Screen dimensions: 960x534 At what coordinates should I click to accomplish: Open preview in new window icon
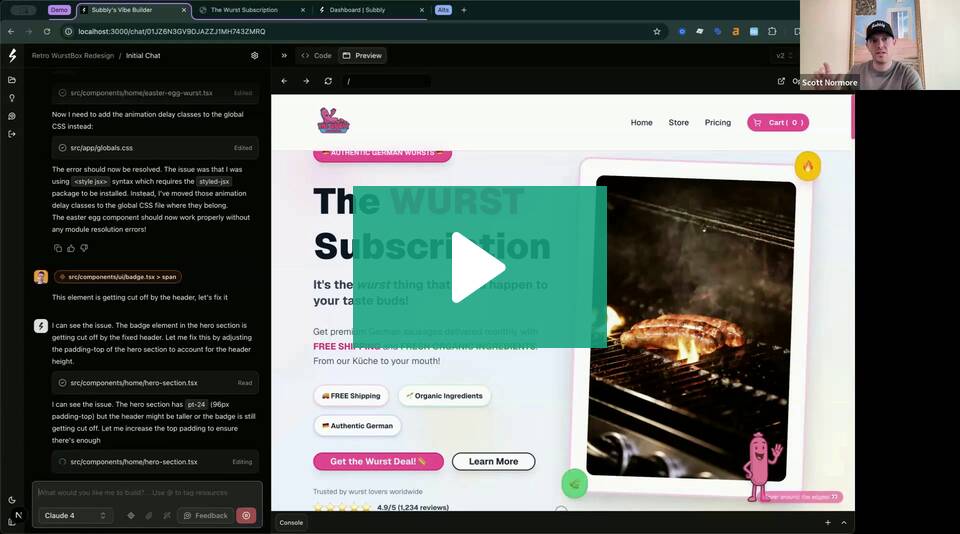(781, 81)
